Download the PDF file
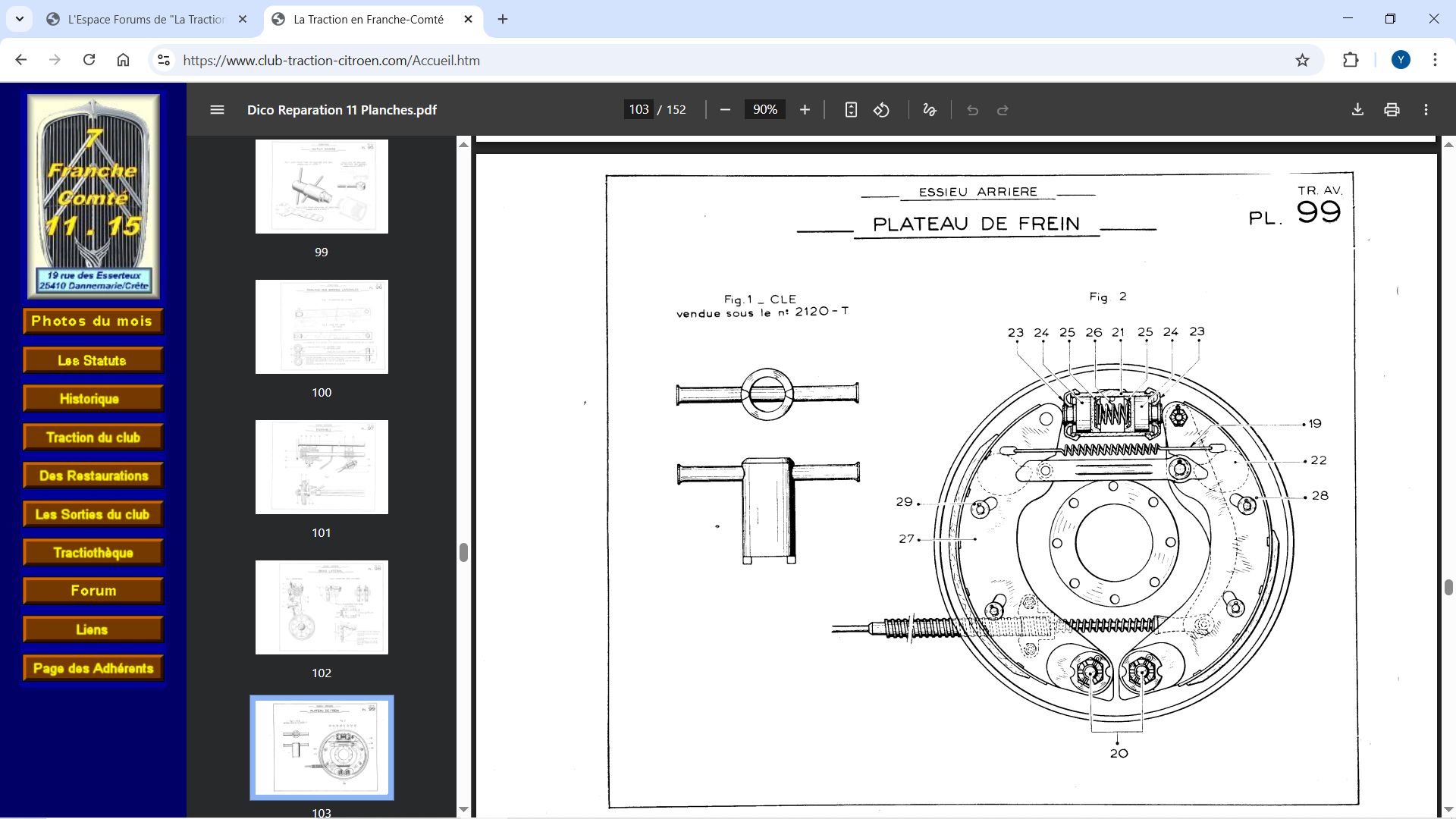This screenshot has width=1456, height=819. tap(1357, 110)
